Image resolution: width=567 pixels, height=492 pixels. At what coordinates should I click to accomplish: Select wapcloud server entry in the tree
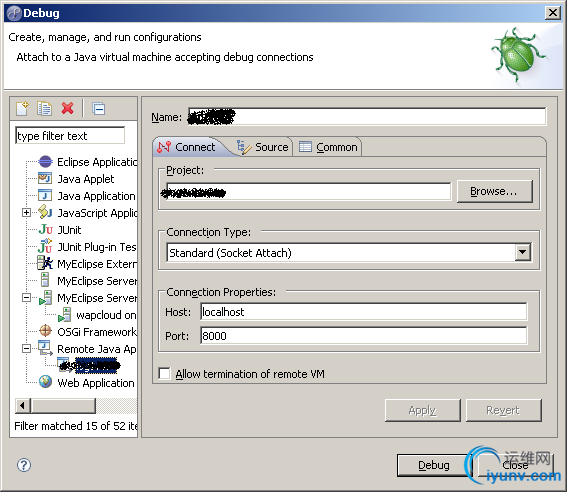[x=106, y=315]
